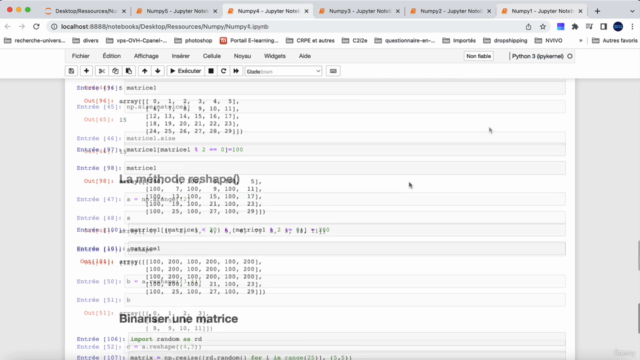Share this page icon
Viewport: 640px width, 360px height.
coord(529,27)
